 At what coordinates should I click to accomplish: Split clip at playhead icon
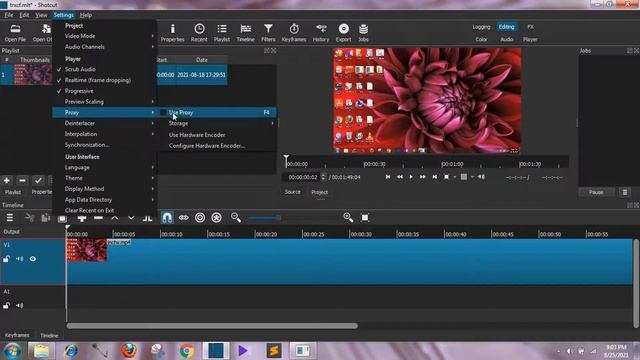point(147,218)
